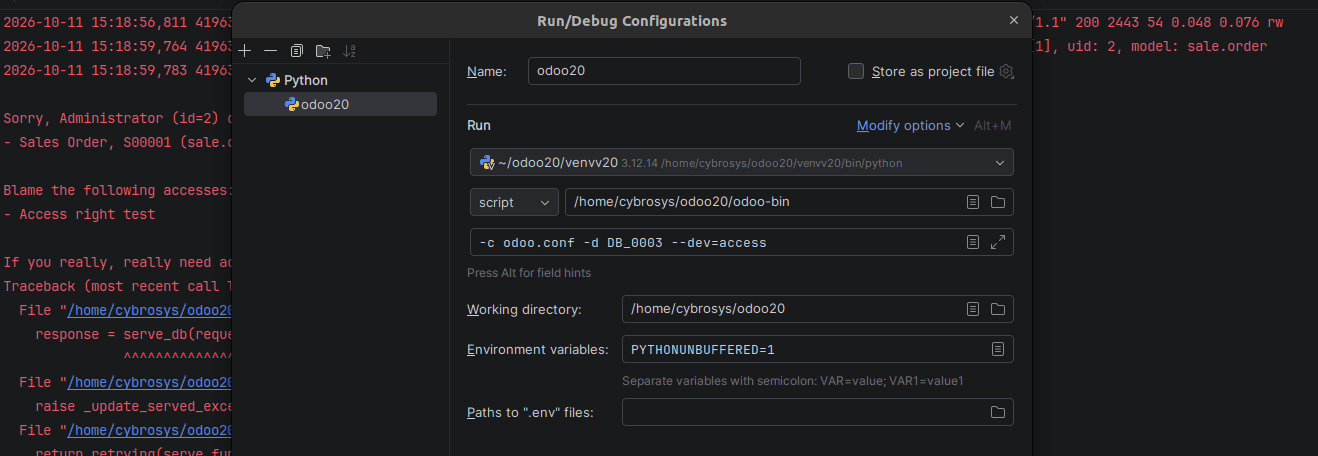The image size is (1318, 456).
Task: Browse for the script path using folder icon
Action: (997, 202)
